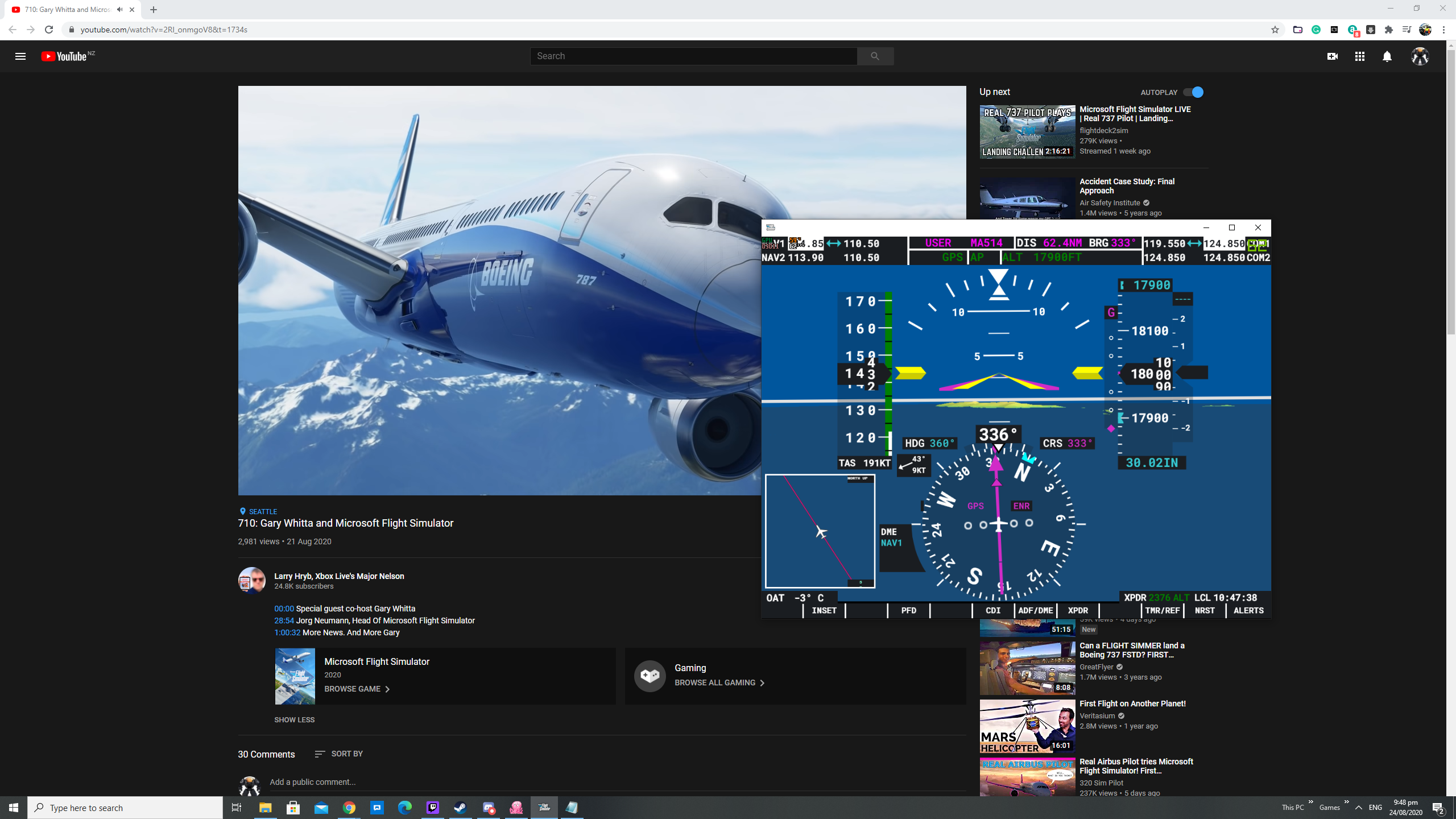1456x819 pixels.
Task: Open the Chrome Extensions puzzle icon
Action: (1388, 30)
